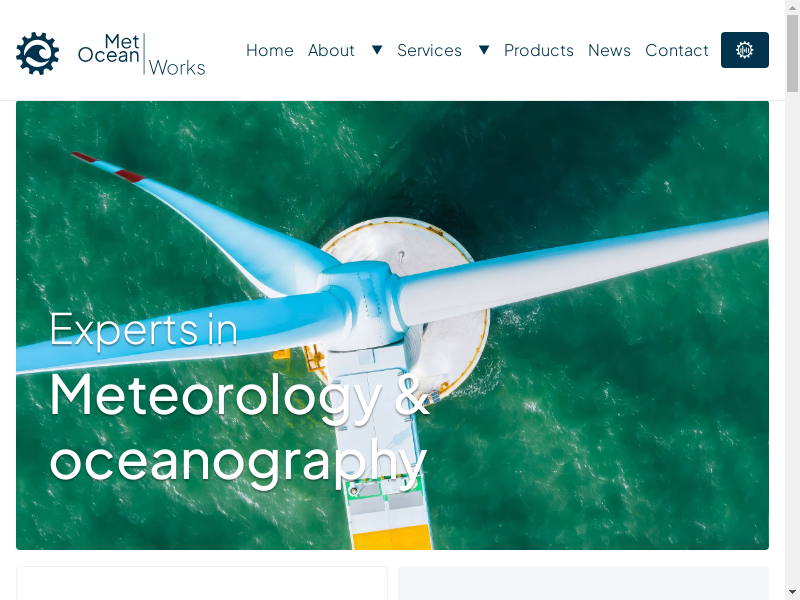Click the scrollbar up arrow

792,7
